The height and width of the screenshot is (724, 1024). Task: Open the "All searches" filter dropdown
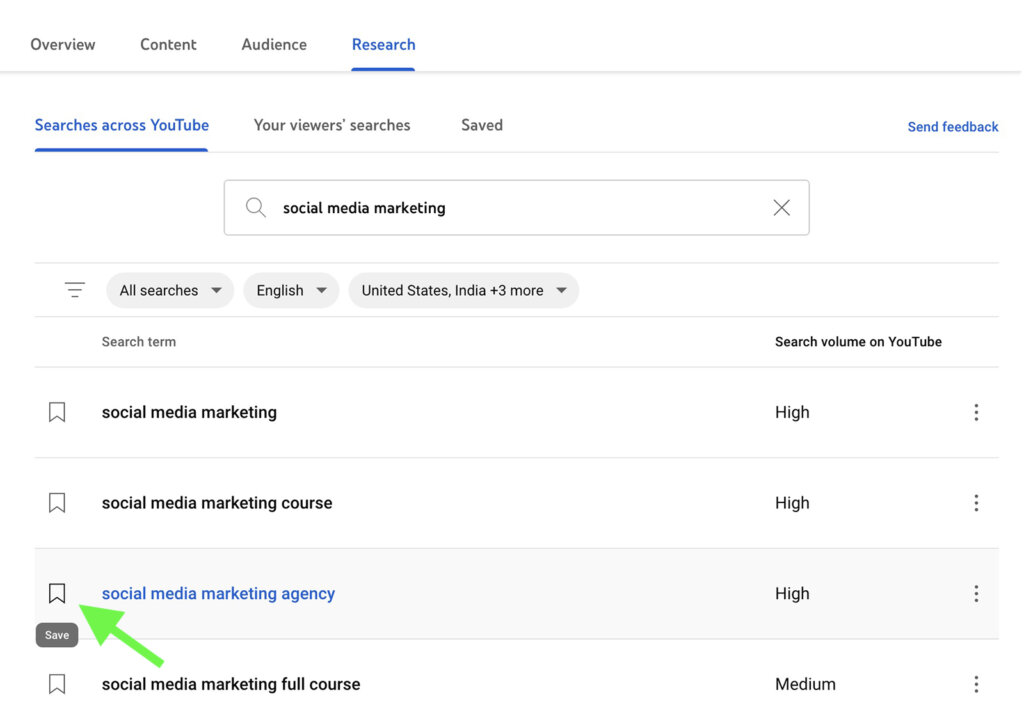(169, 289)
